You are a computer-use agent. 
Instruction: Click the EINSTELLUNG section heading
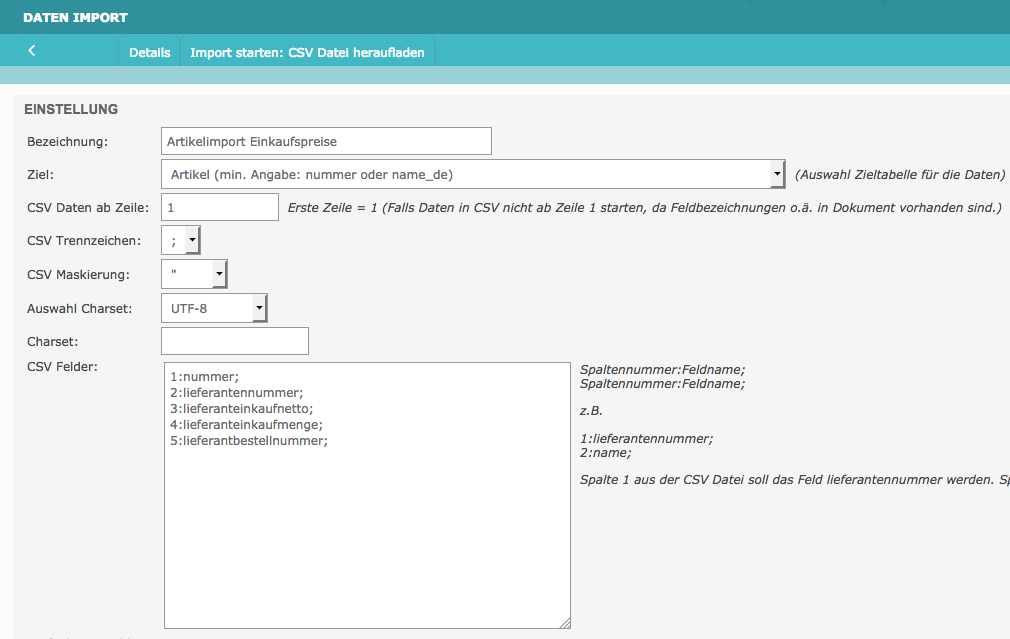point(71,109)
